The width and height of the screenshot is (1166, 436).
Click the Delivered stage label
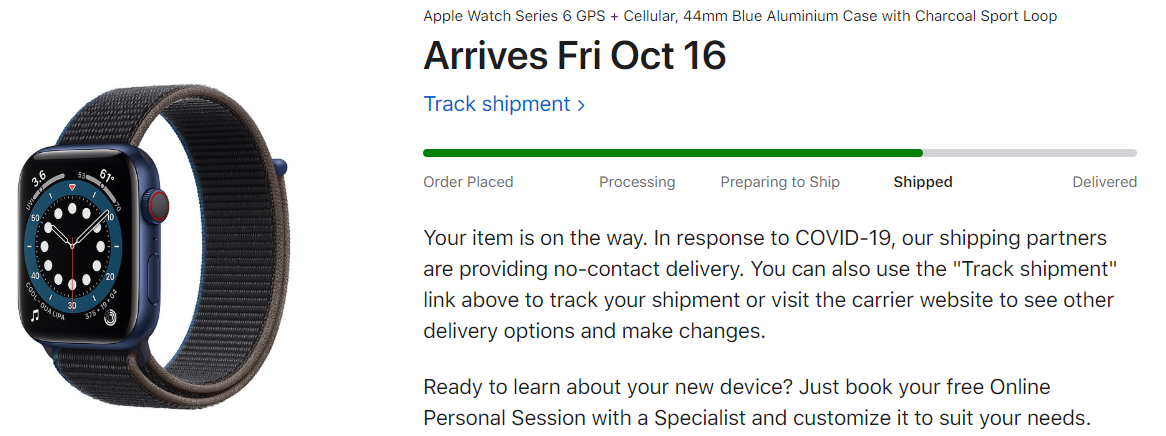click(x=1104, y=182)
